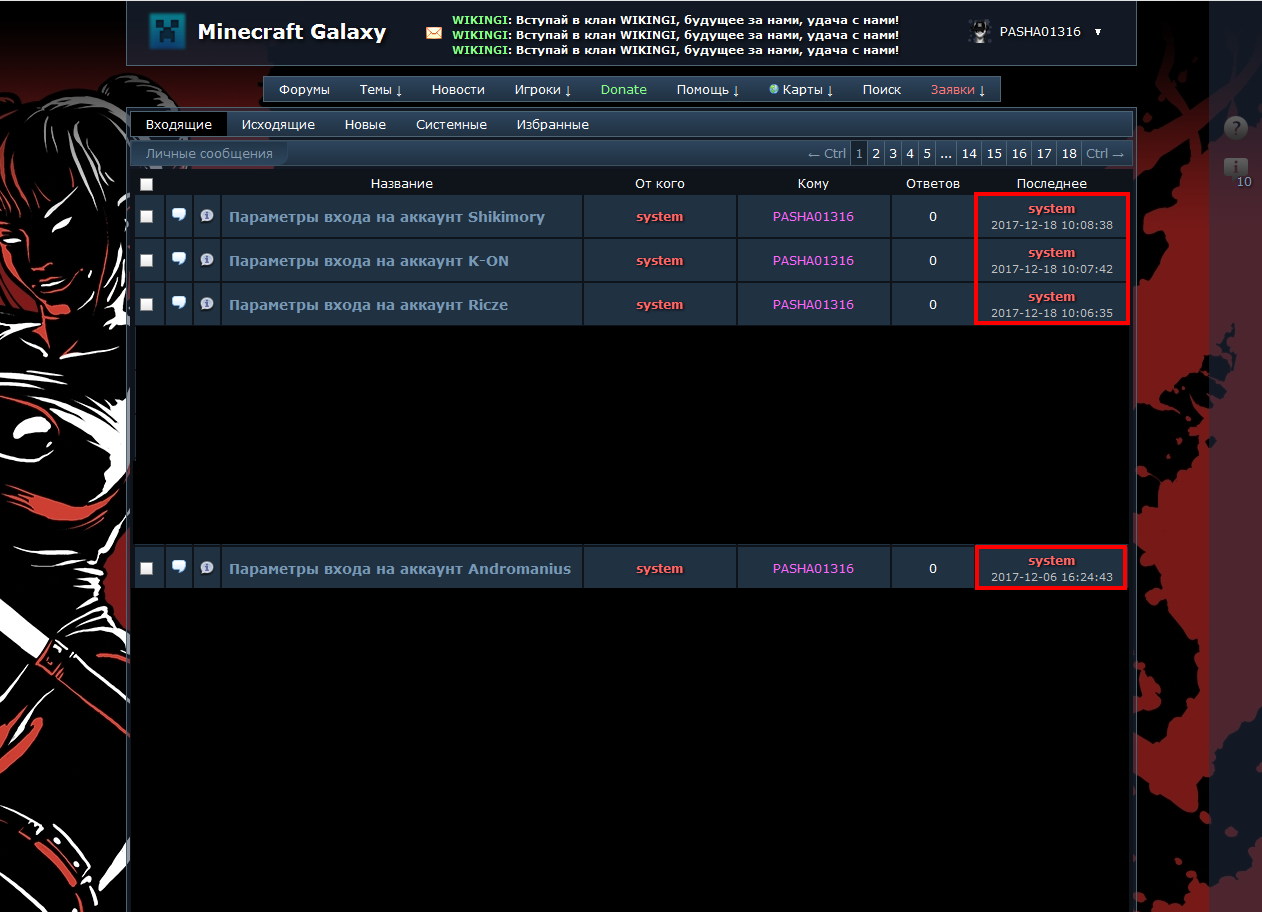The image size is (1262, 912).
Task: Open the question mark help icon
Action: (1236, 128)
